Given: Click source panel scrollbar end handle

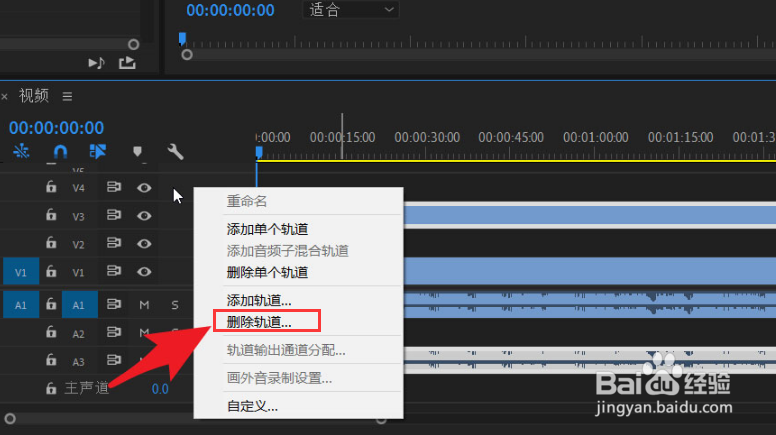Looking at the screenshot, I should [133, 45].
